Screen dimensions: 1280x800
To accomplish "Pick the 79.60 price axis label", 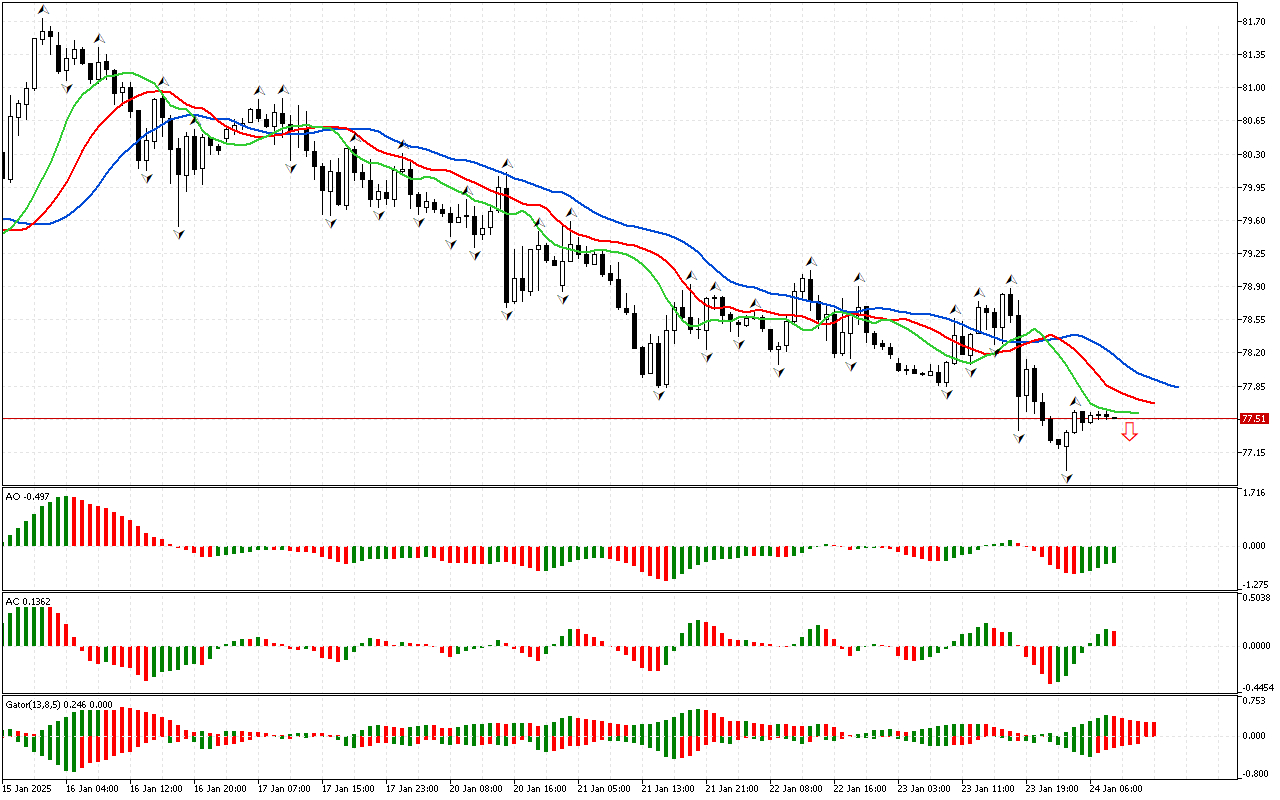I will 1254,220.
